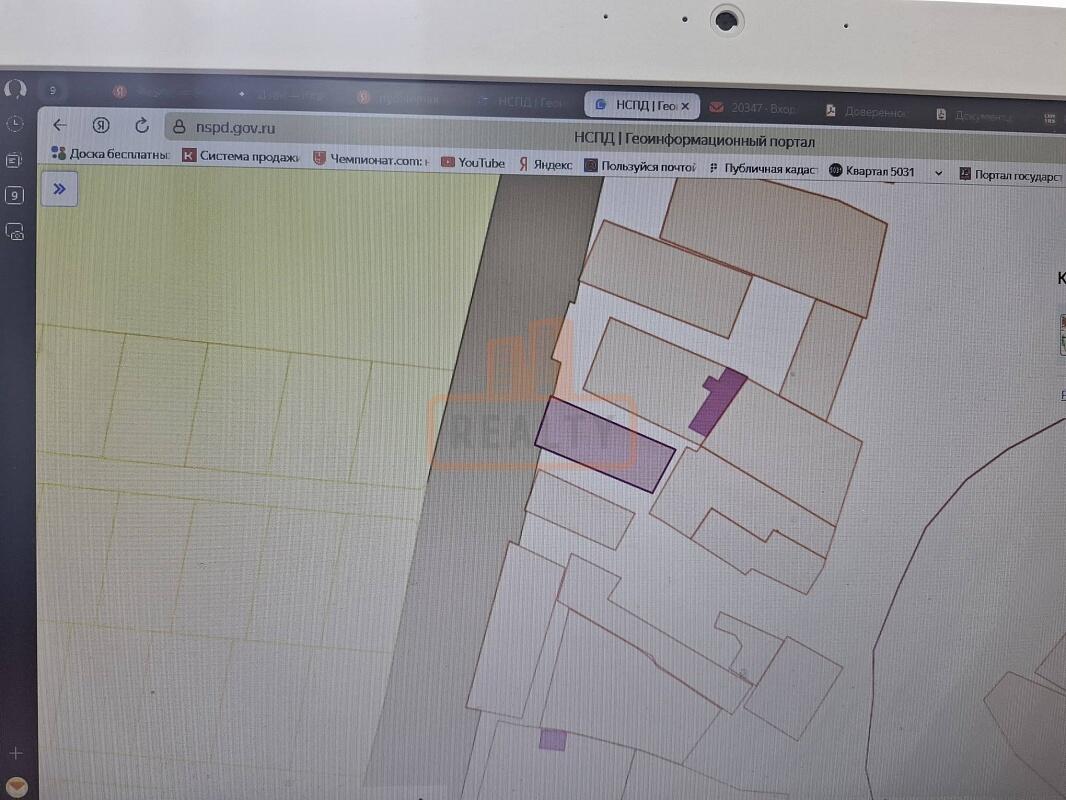
Task: Click the browser back arrow
Action: [60, 125]
